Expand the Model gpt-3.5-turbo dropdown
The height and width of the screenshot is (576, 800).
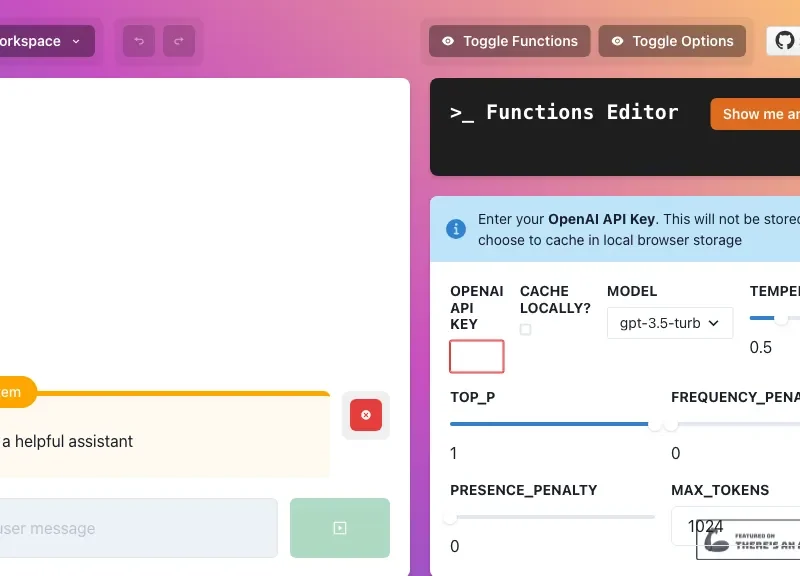coord(669,323)
